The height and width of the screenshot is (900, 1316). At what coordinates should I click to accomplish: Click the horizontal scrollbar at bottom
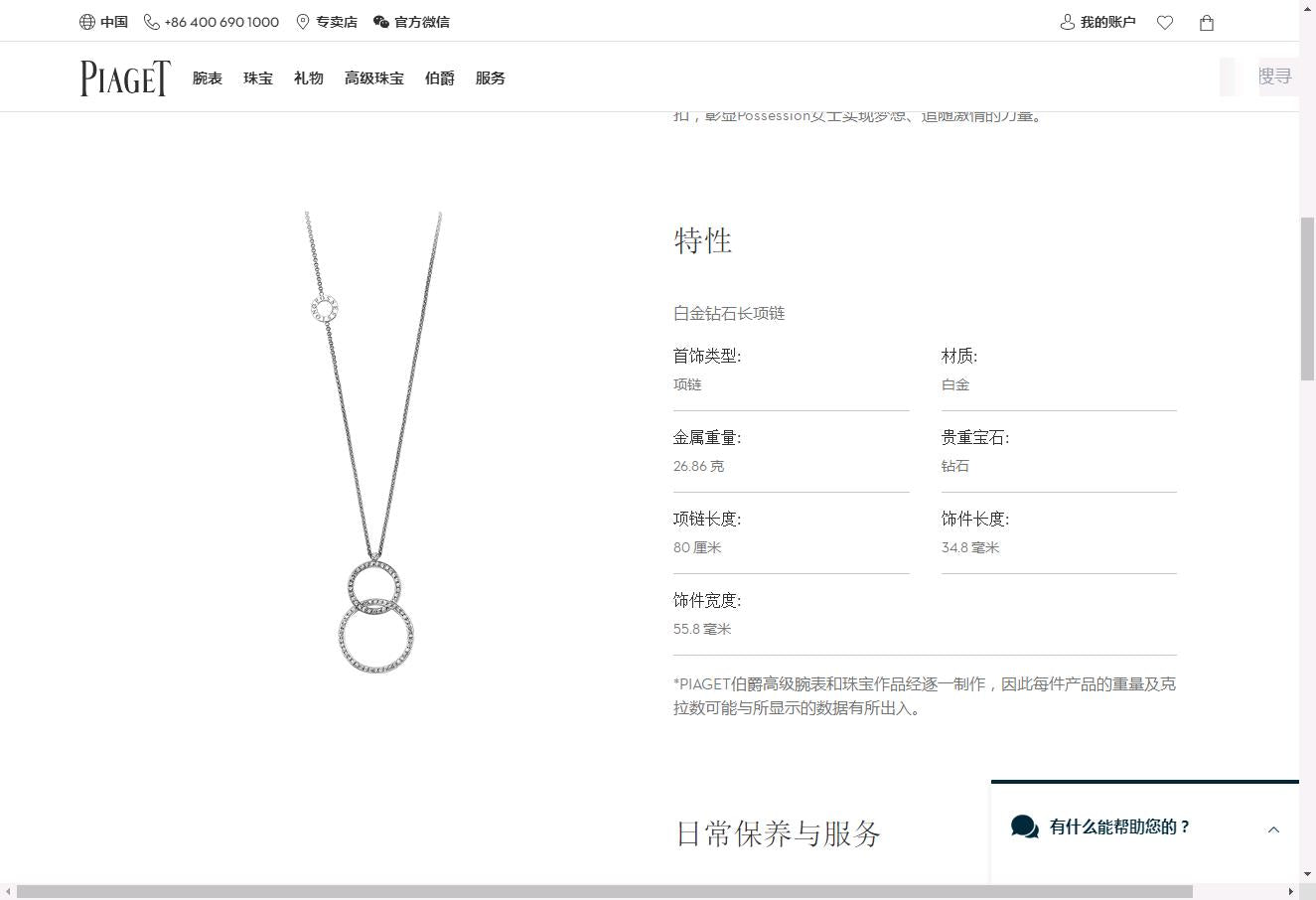(x=604, y=891)
